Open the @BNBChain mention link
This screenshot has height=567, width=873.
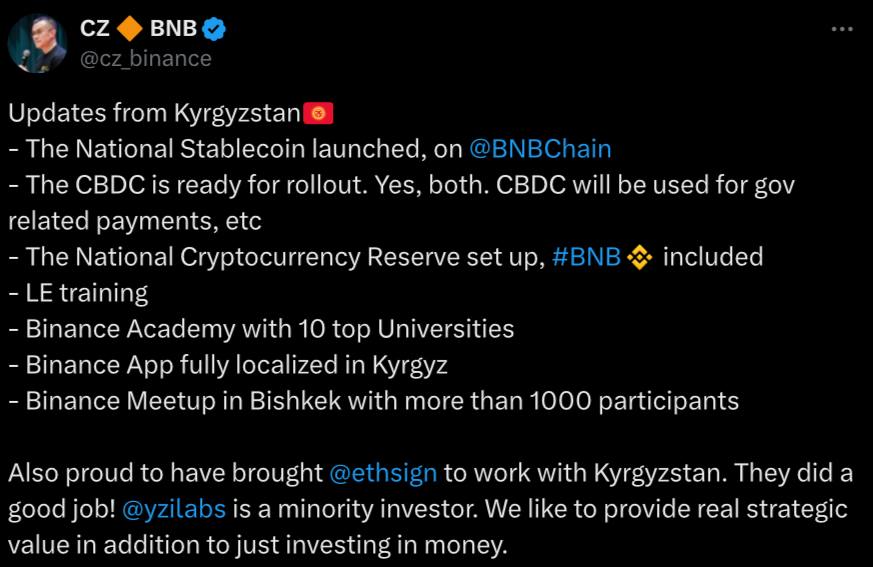click(x=540, y=149)
